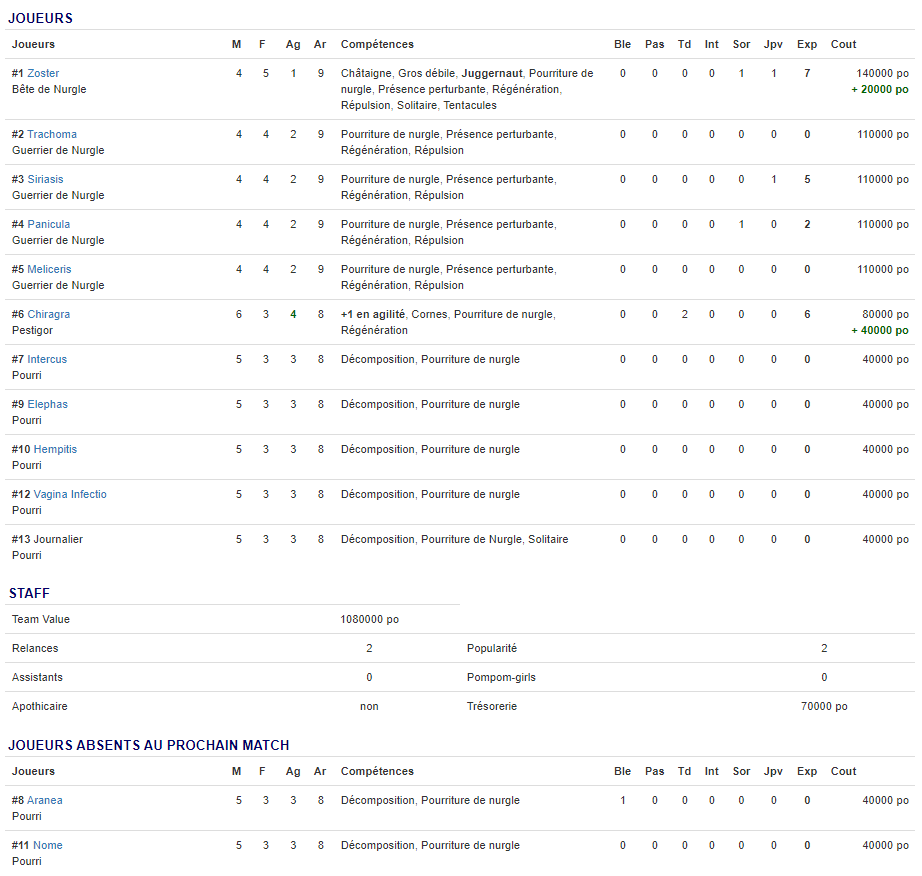Image resolution: width=922 pixels, height=876 pixels.
Task: Click the Apothicaire label in Staff section
Action: pyautogui.click(x=40, y=706)
